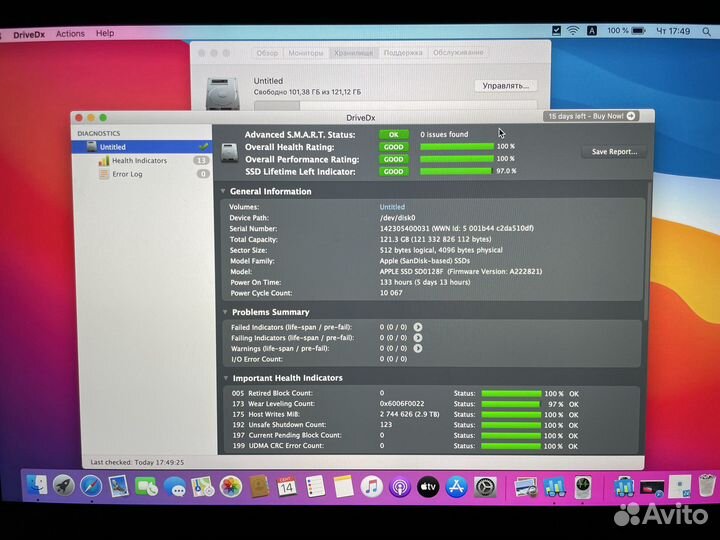Click the Wear Leveling Count status bar
The width and height of the screenshot is (720, 540).
tap(511, 405)
